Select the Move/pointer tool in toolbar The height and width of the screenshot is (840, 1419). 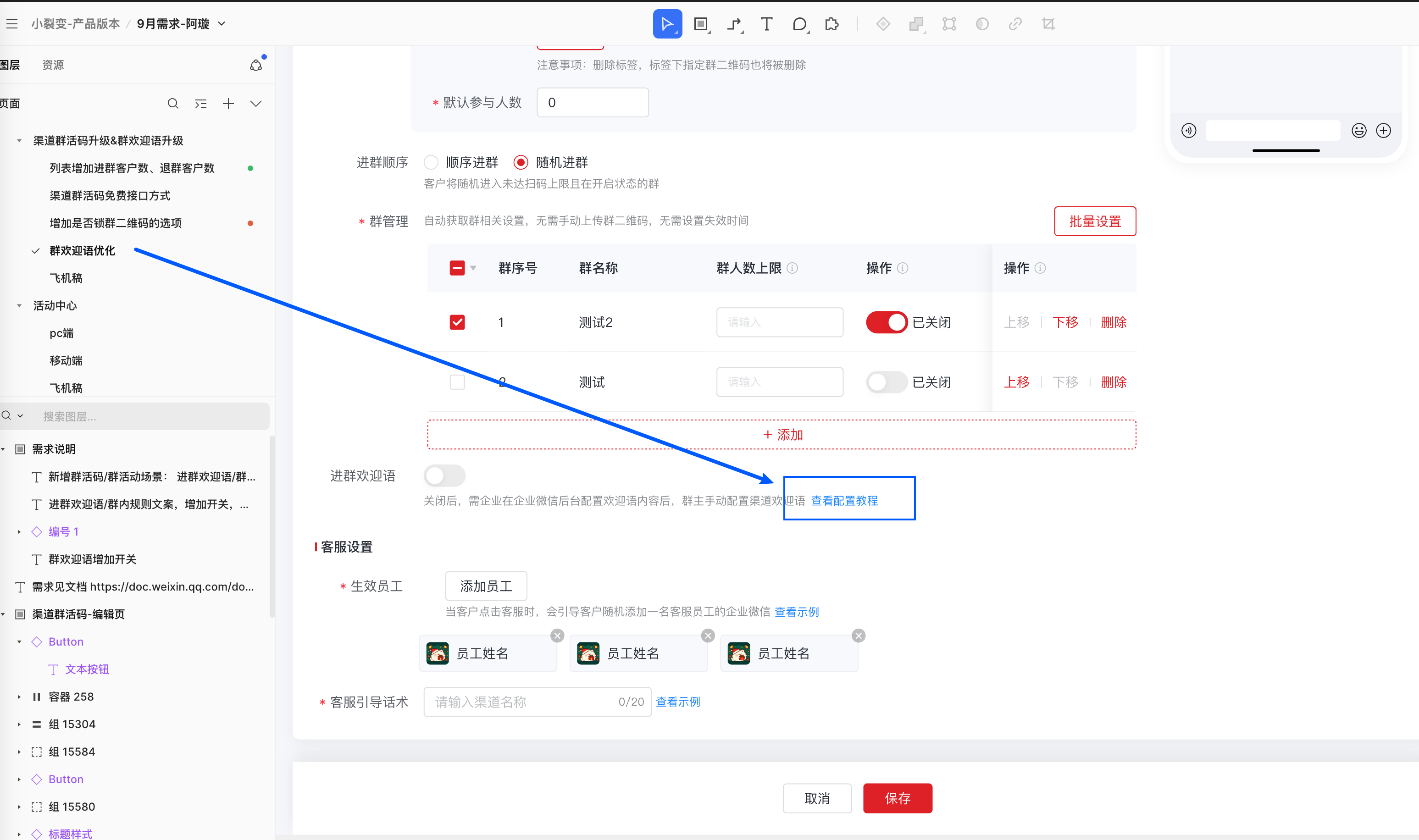667,24
